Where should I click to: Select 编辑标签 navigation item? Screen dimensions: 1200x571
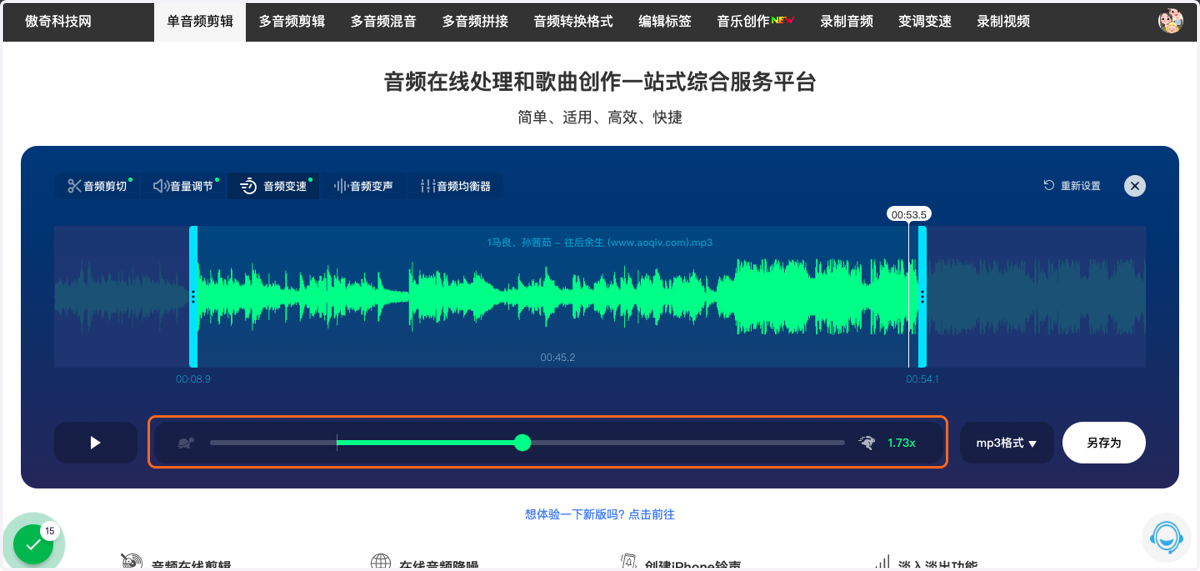click(x=665, y=21)
